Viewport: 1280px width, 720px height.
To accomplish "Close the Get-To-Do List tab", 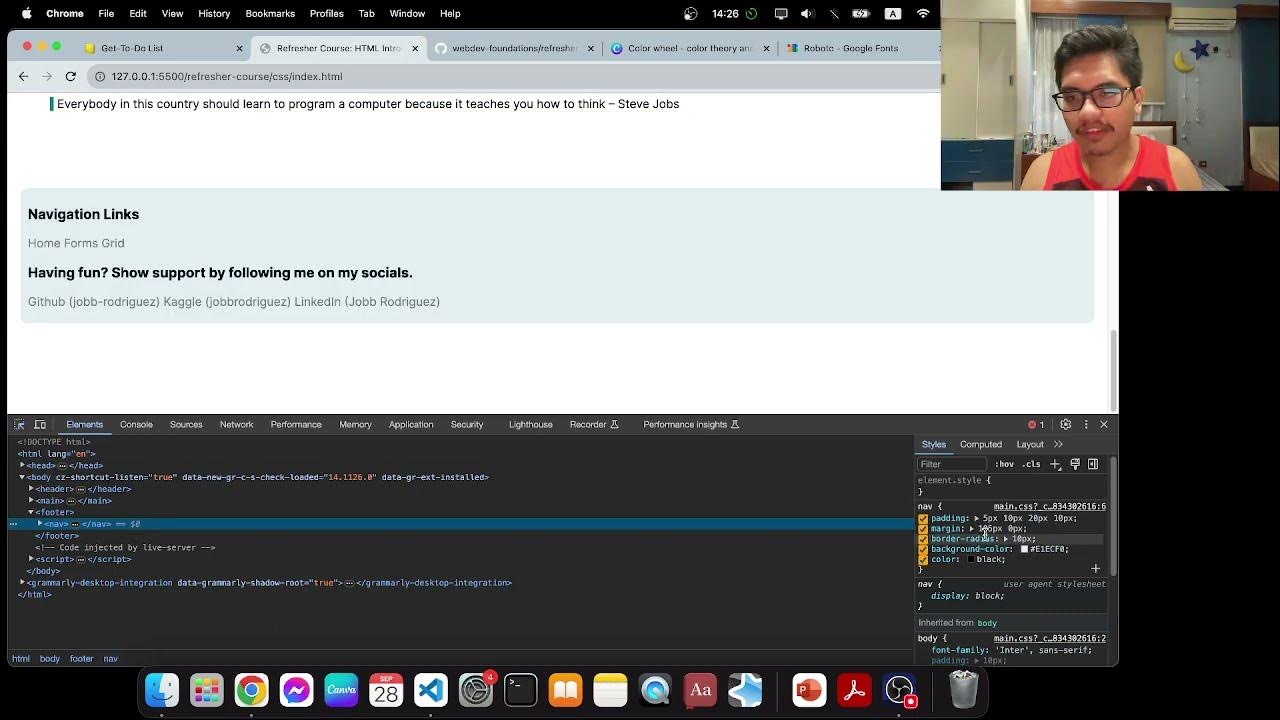I will [239, 48].
